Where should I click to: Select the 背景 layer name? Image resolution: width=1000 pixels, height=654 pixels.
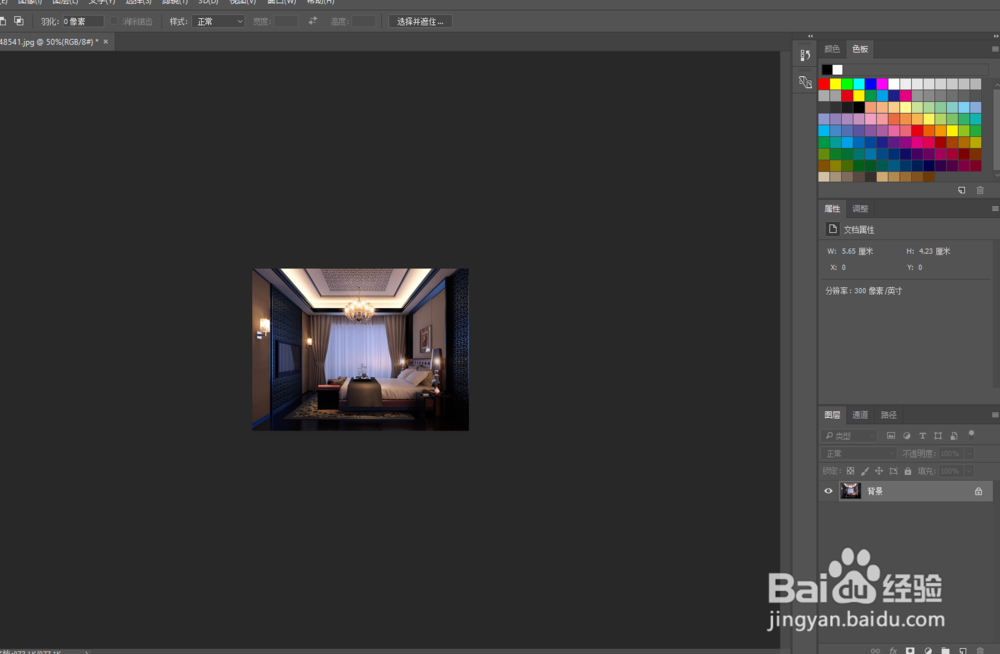[x=875, y=491]
